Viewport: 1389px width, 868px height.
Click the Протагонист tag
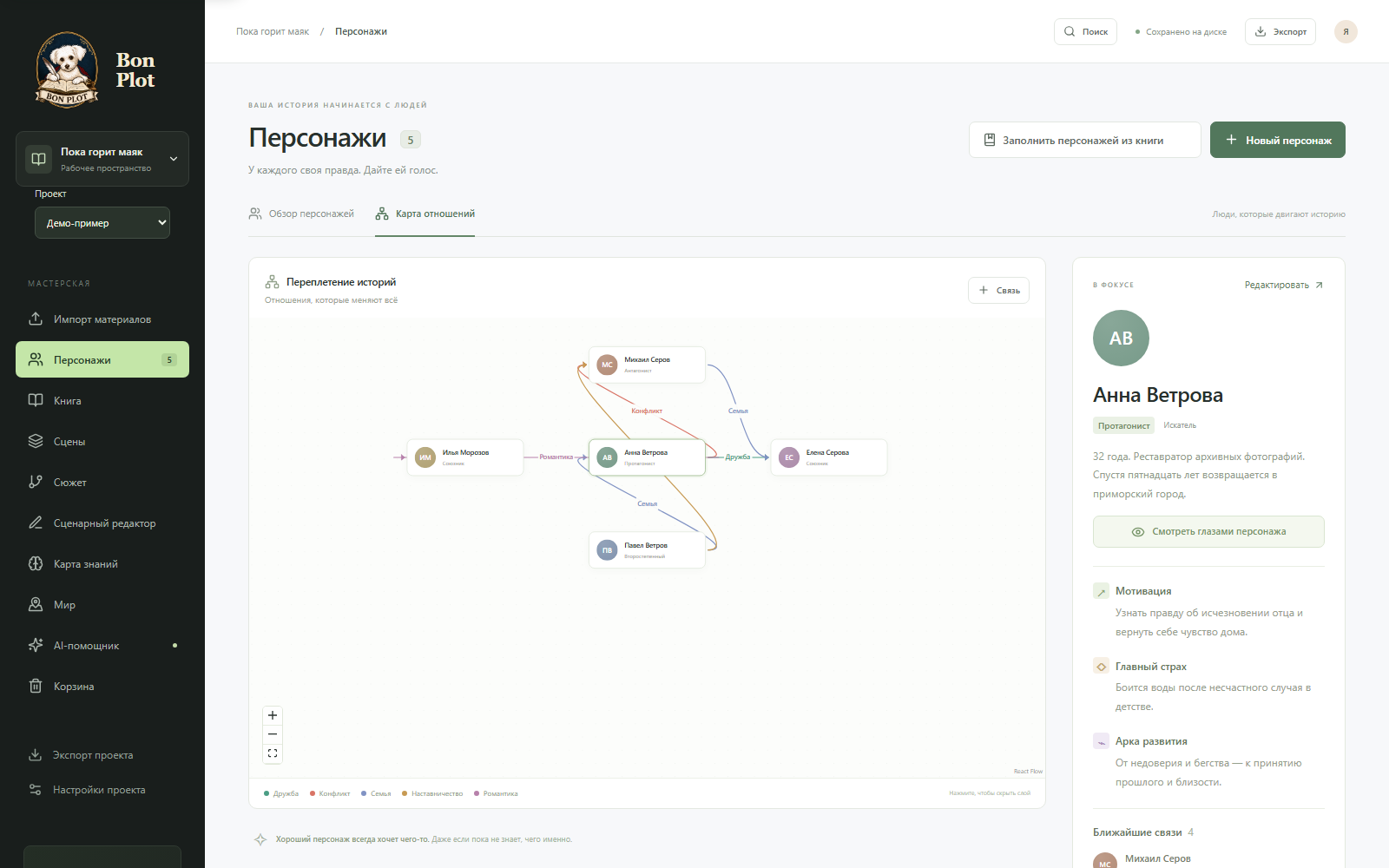point(1123,425)
